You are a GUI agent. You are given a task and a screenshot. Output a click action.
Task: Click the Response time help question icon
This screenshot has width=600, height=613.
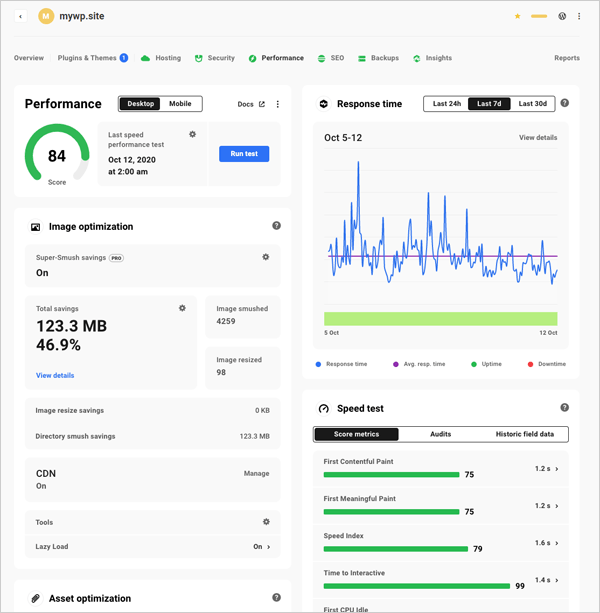[x=565, y=103]
